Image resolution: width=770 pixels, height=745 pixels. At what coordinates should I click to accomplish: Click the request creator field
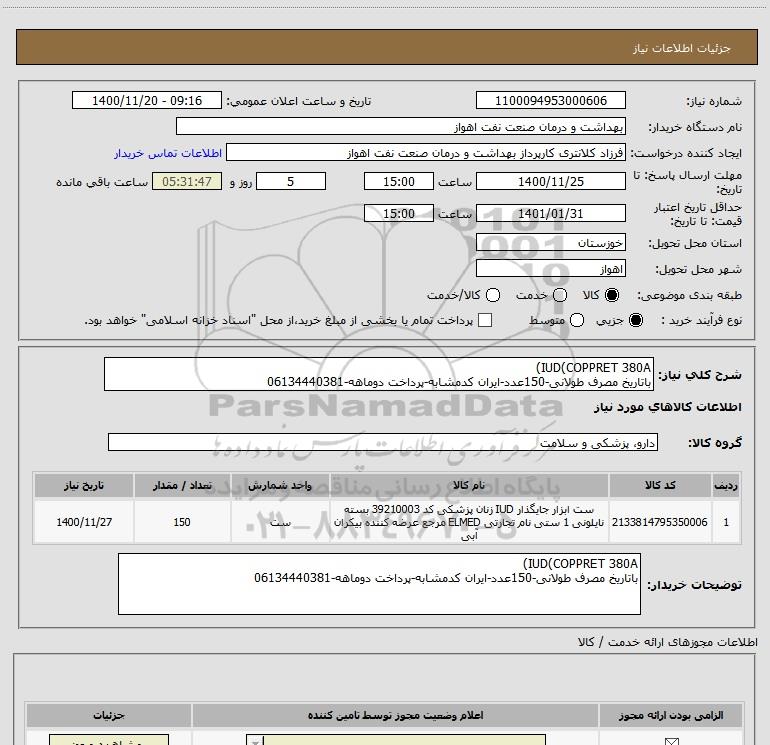[x=426, y=152]
